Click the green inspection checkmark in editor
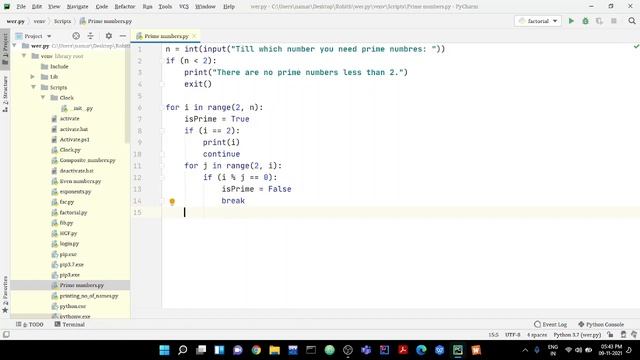This screenshot has height=360, width=640. coord(636,47)
